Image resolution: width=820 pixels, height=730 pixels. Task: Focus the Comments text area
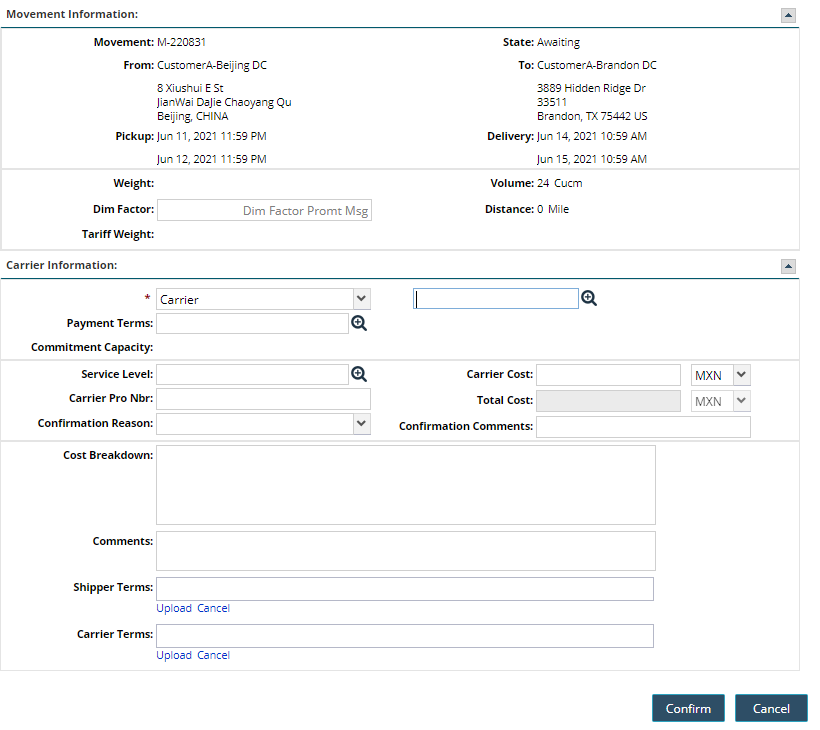coord(405,550)
